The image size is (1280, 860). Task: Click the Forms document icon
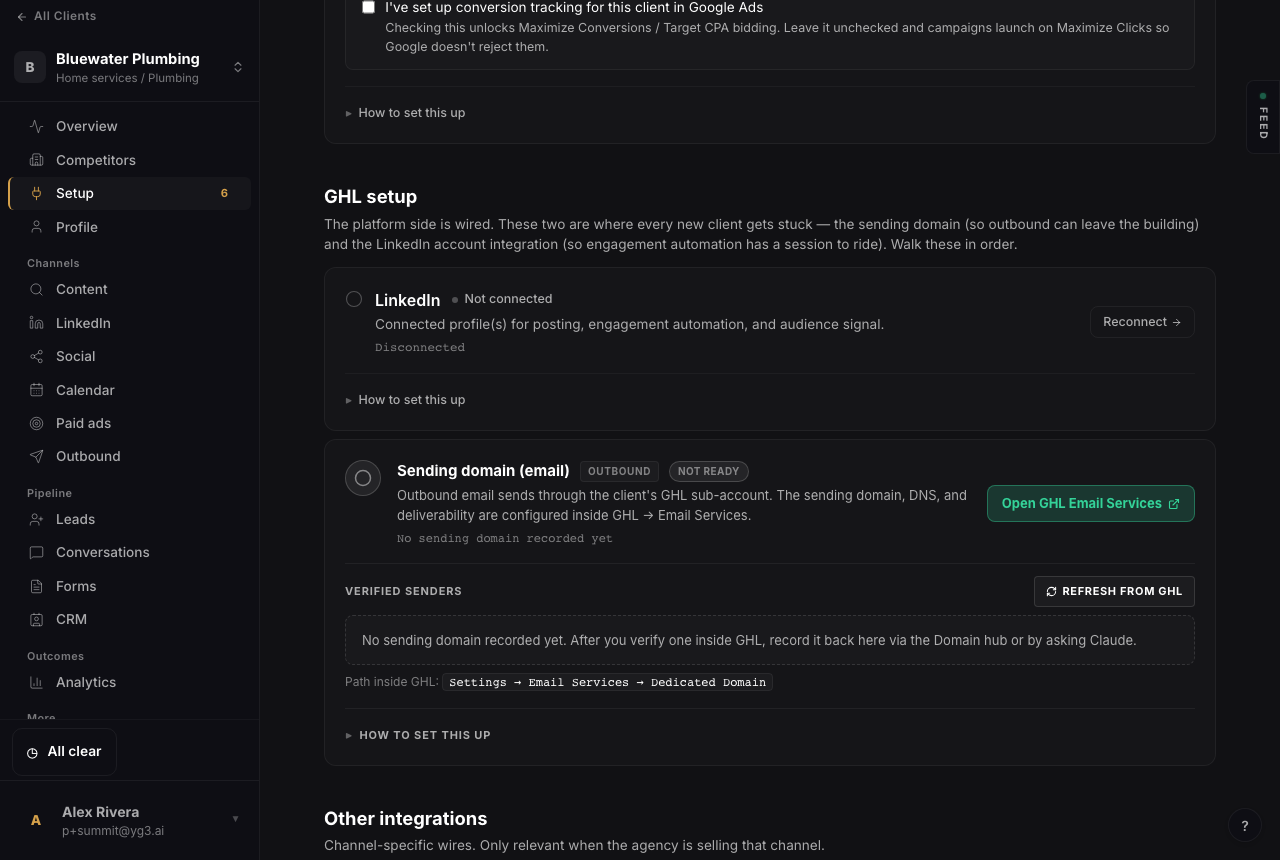36,586
